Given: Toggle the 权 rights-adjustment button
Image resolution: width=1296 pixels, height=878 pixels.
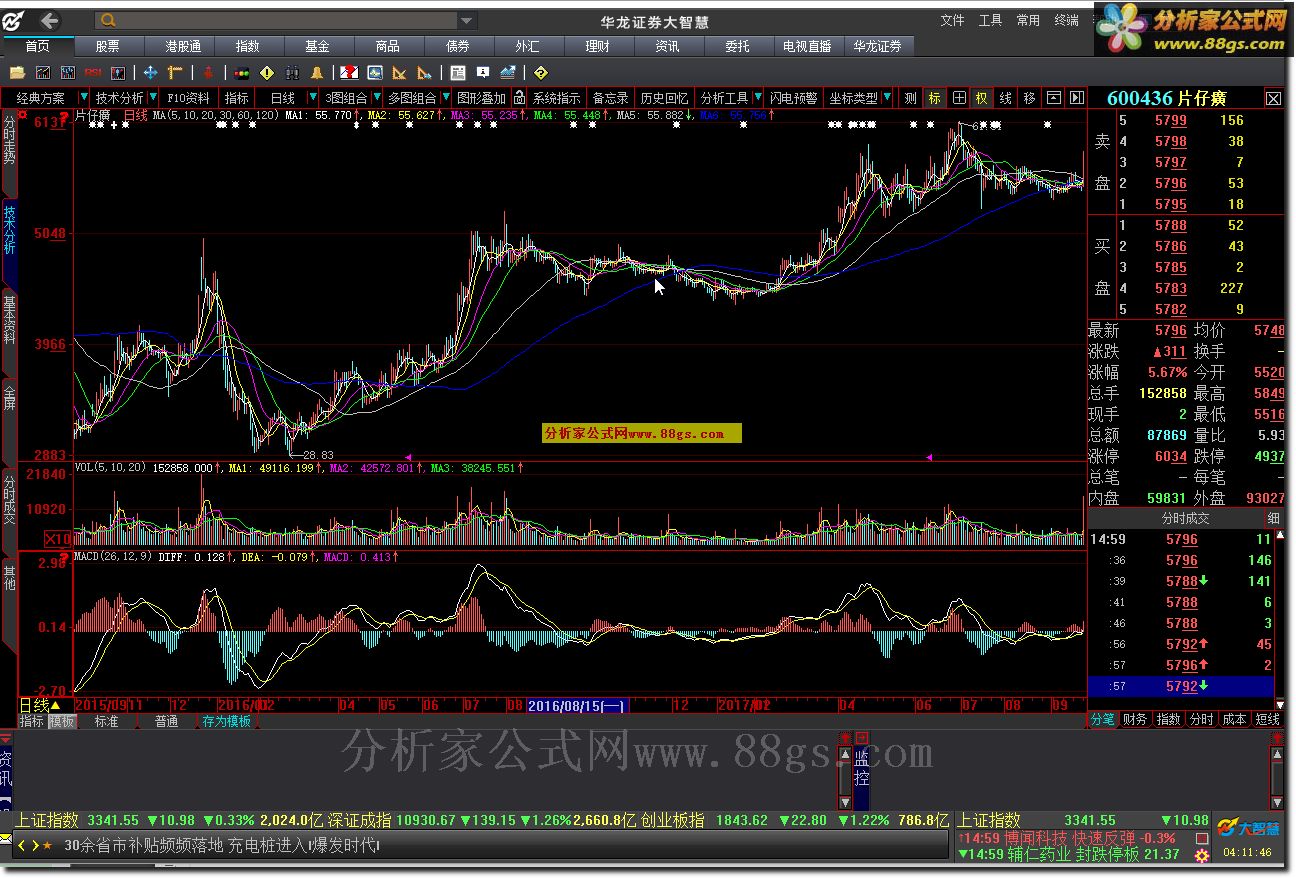Looking at the screenshot, I should click(982, 98).
